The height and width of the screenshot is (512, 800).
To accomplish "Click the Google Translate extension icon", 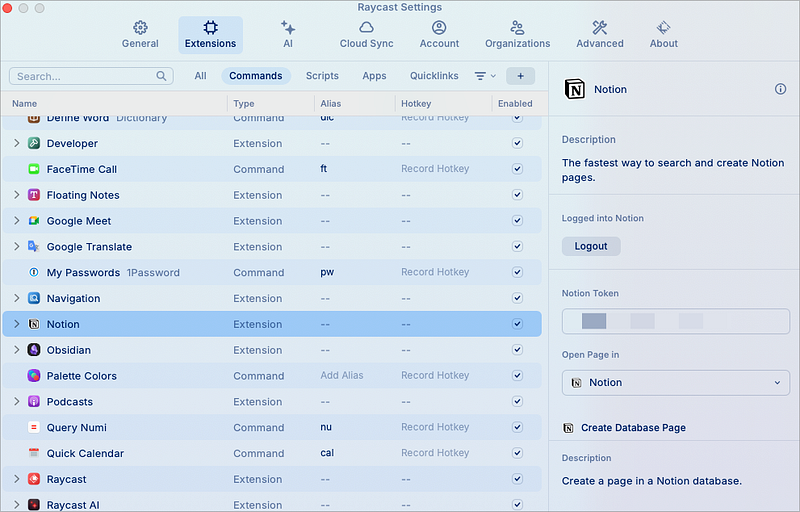I will coord(34,247).
